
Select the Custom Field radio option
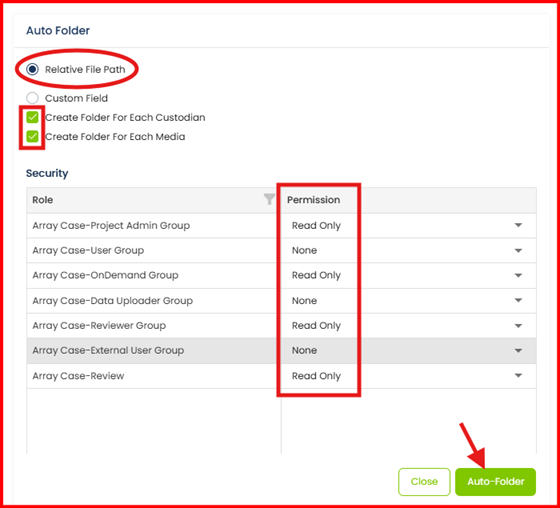coord(32,98)
